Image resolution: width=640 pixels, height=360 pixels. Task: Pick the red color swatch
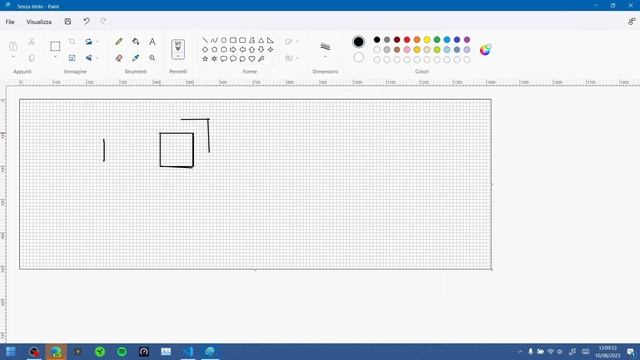pyautogui.click(x=407, y=40)
